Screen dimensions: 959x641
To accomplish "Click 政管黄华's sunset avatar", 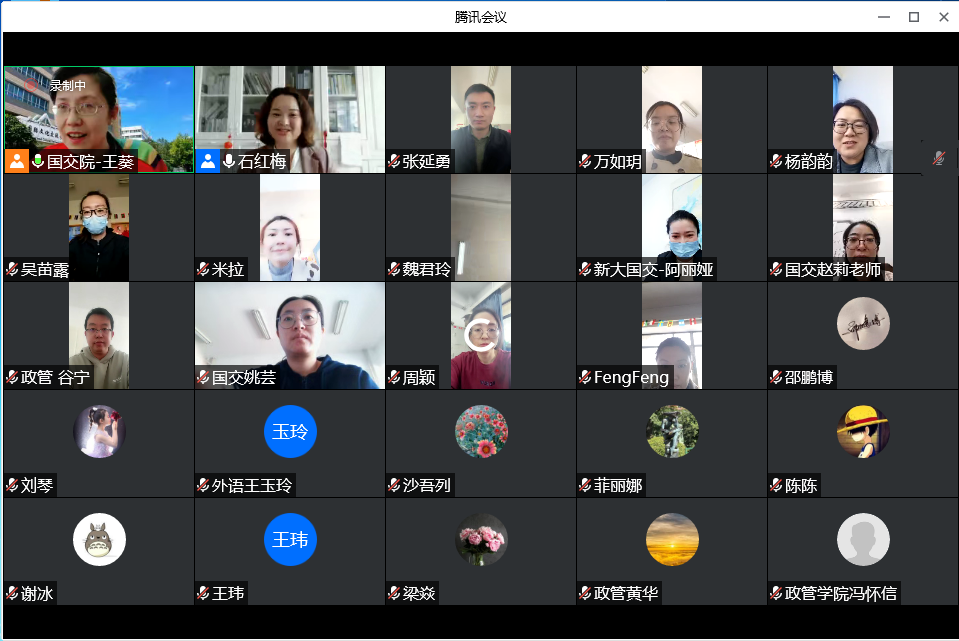I will point(672,539).
